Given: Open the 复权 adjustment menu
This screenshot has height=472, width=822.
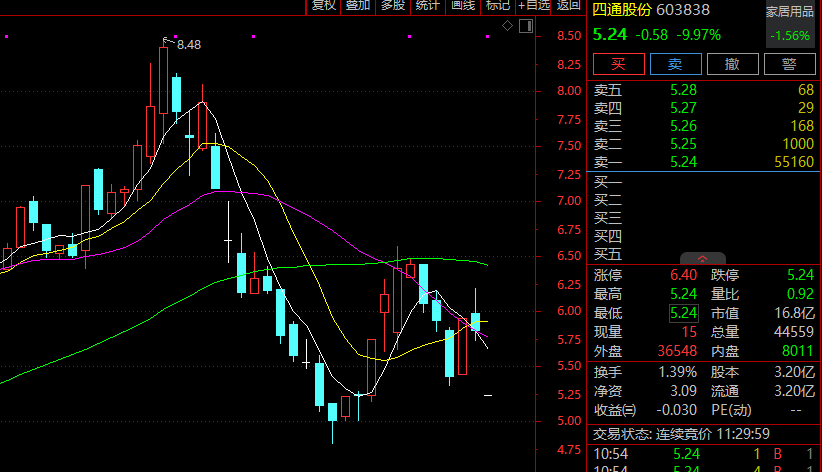Looking at the screenshot, I should 322,5.
